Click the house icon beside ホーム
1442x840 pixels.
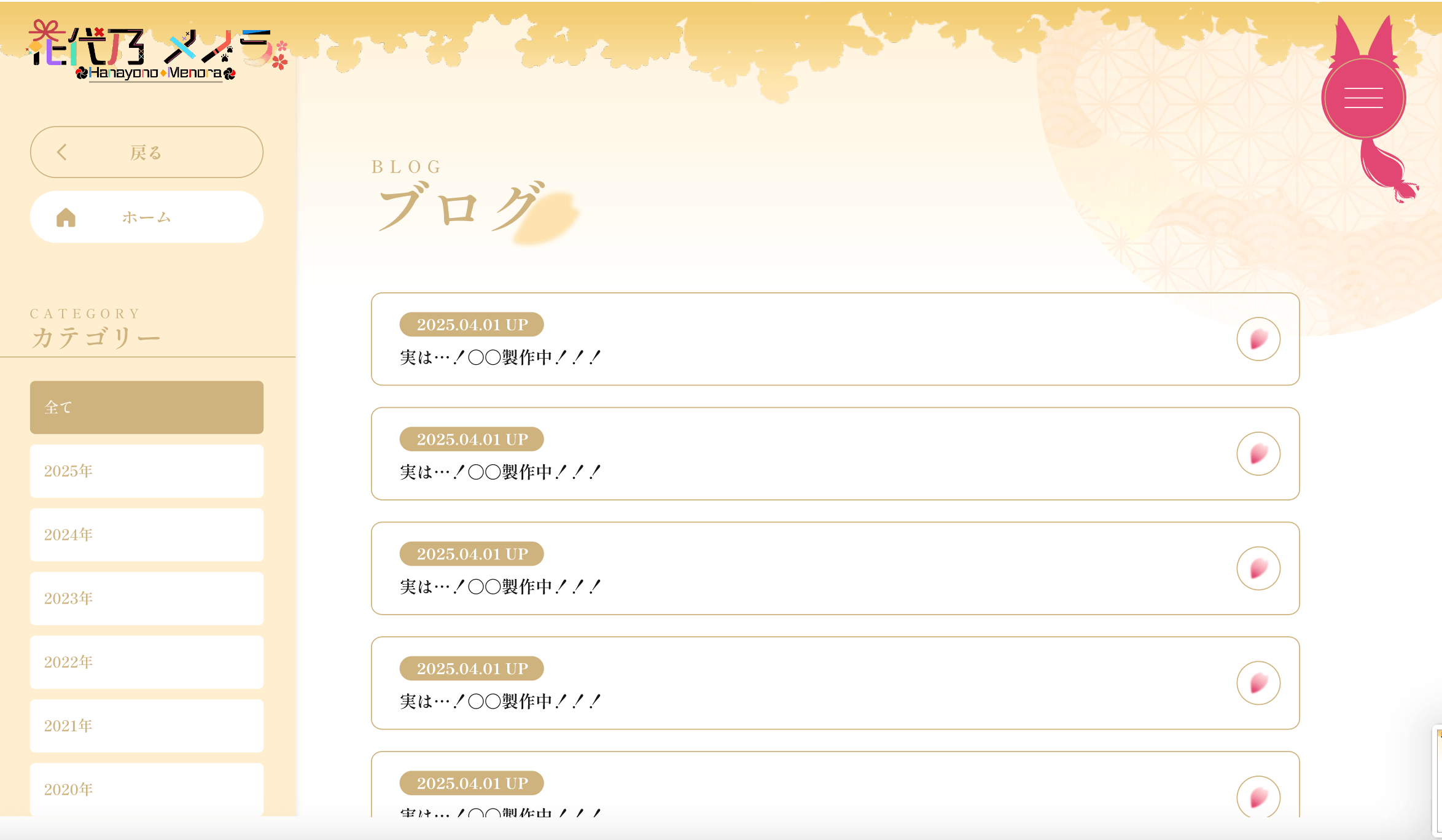point(66,217)
